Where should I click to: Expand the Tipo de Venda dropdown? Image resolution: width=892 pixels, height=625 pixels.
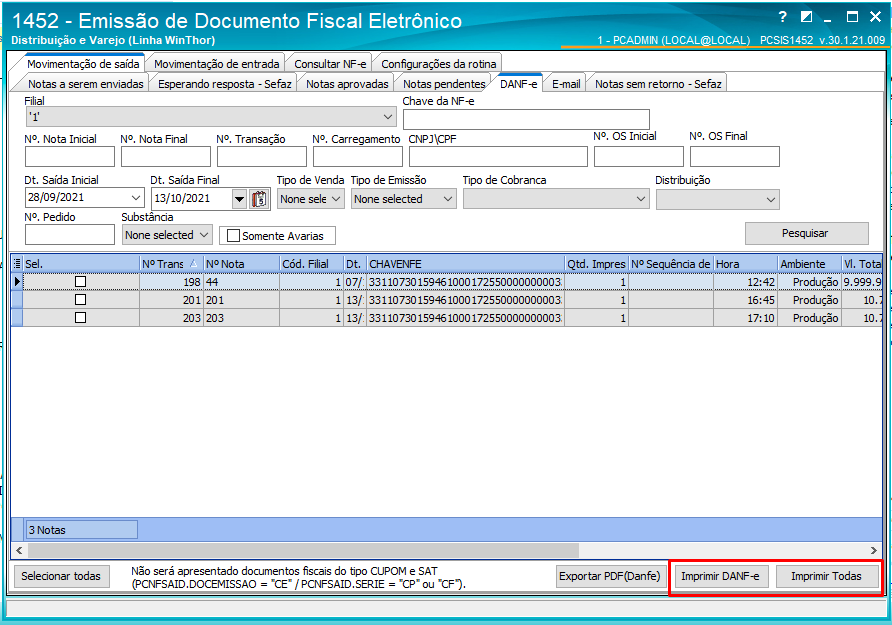(x=336, y=199)
